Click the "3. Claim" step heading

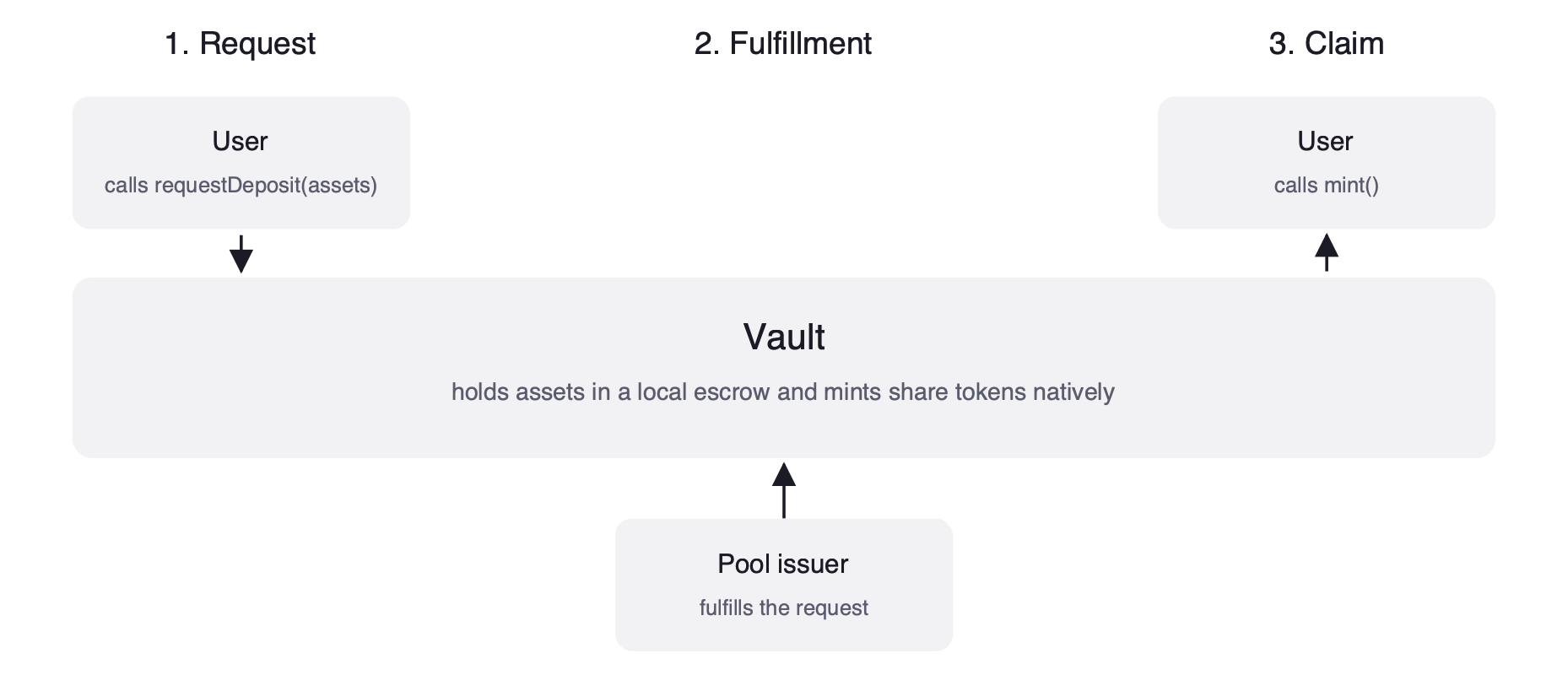point(1326,44)
